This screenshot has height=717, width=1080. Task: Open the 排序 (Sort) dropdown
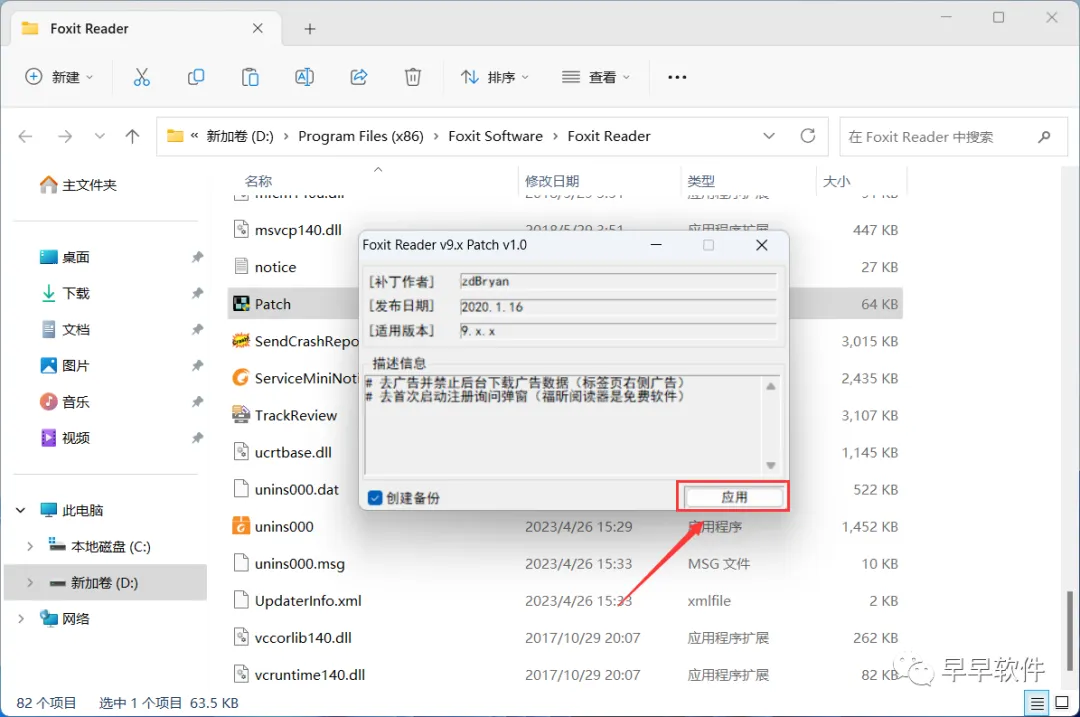[x=495, y=77]
